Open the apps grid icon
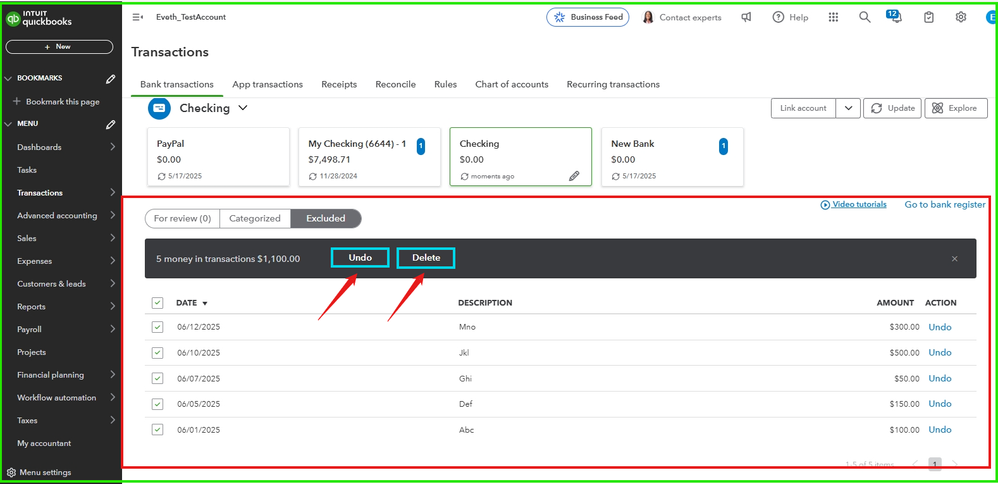Screen dimensions: 998x484 [x=833, y=17]
